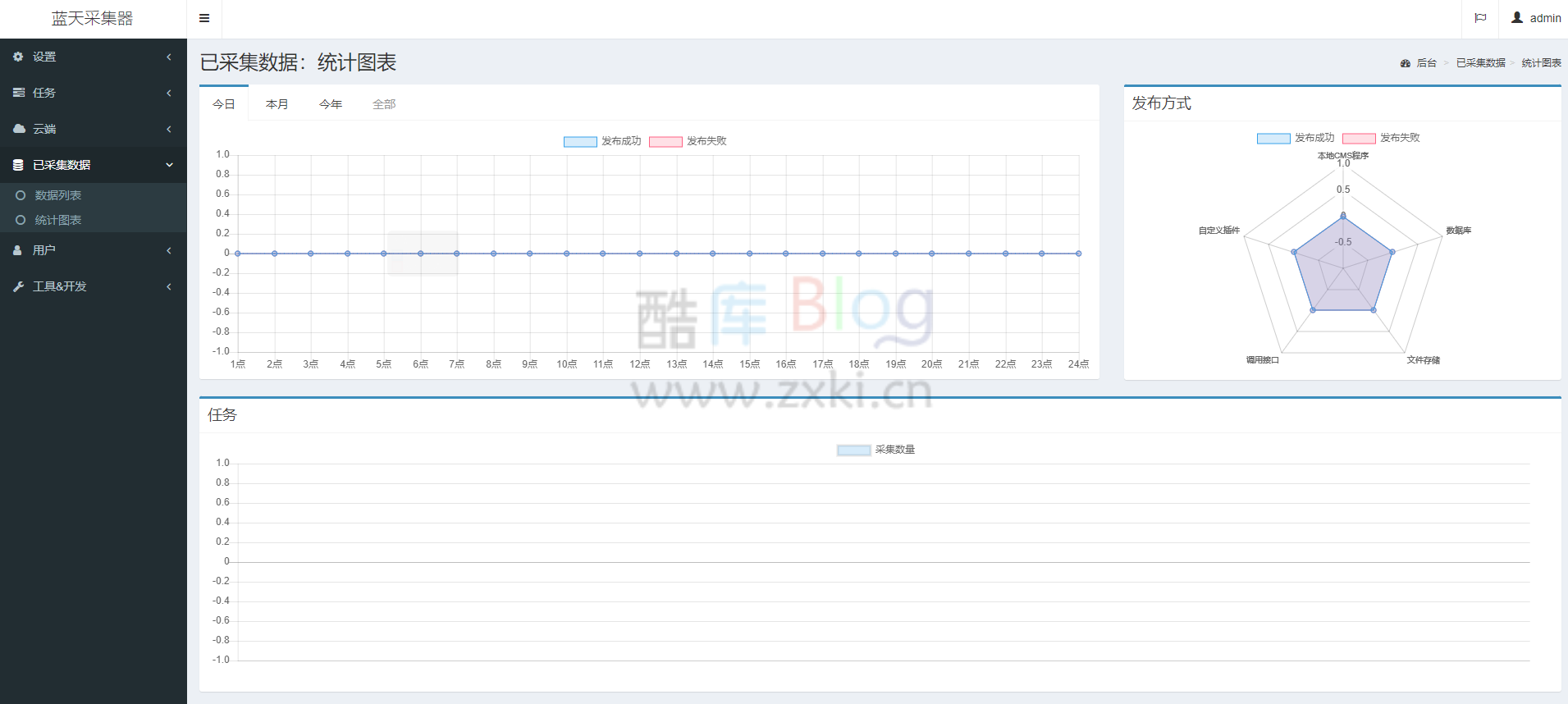Switch to the 本月 tab
Image resolution: width=1568 pixels, height=704 pixels.
coord(277,104)
